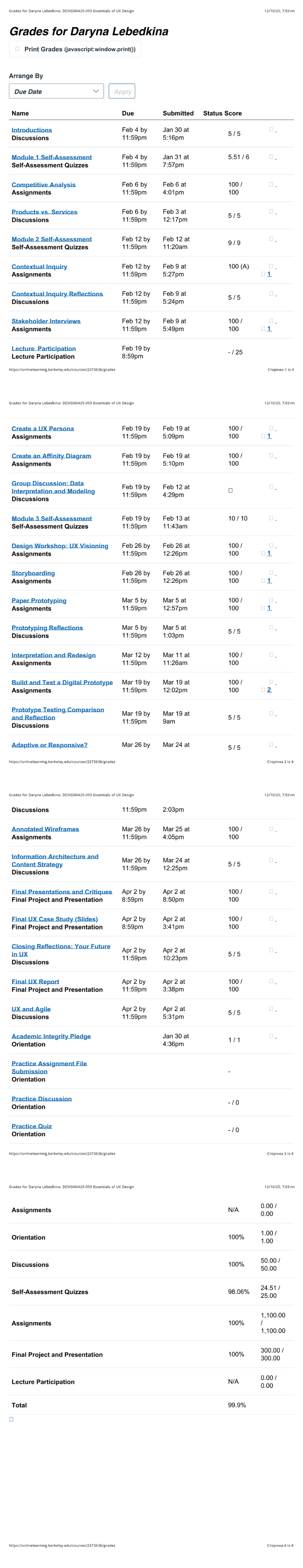Image resolution: width=303 pixels, height=1568 pixels.
Task: Click the Print Grades button
Action: pos(75,49)
